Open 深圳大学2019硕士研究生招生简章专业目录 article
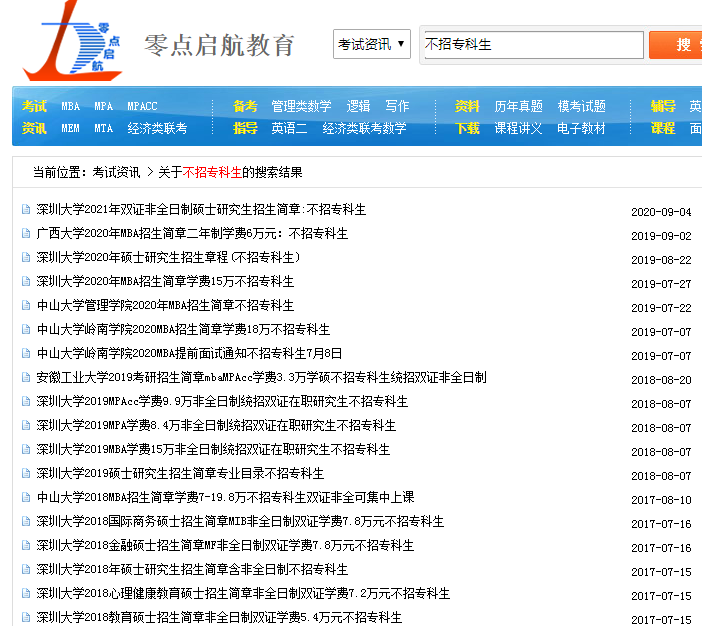702x626 pixels. coord(180,474)
